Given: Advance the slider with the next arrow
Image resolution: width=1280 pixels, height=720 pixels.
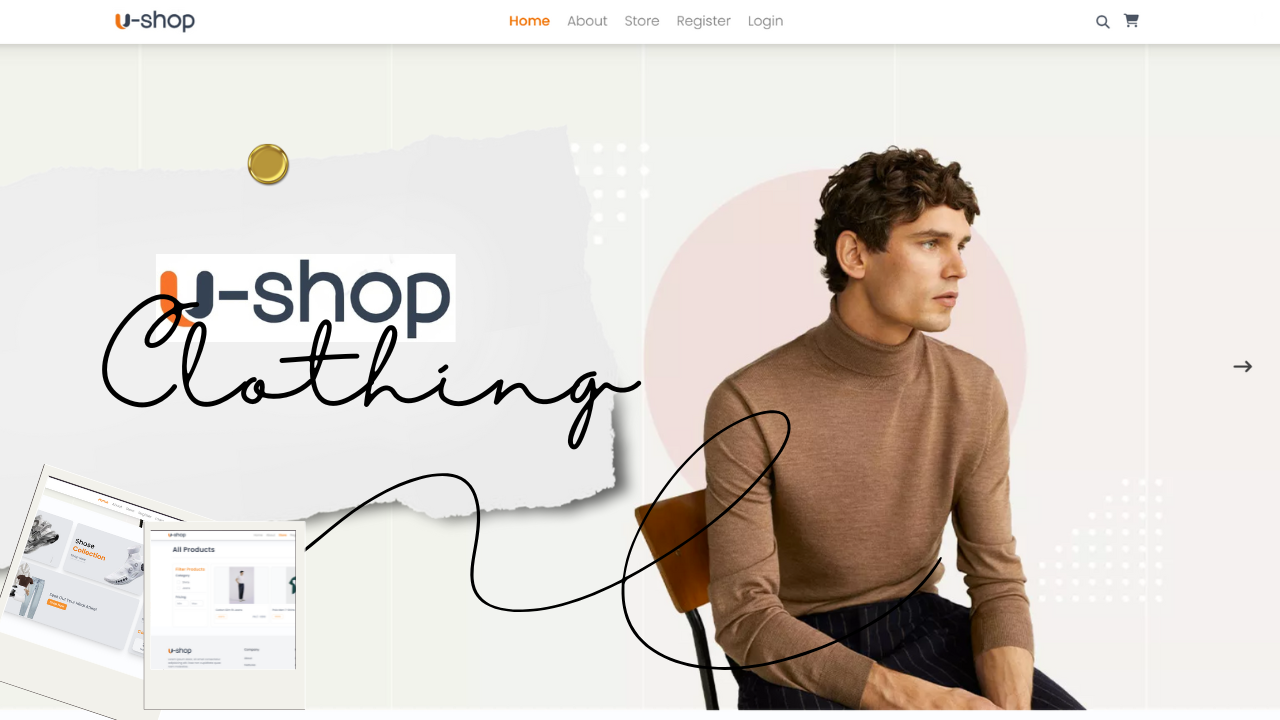Looking at the screenshot, I should pos(1242,366).
